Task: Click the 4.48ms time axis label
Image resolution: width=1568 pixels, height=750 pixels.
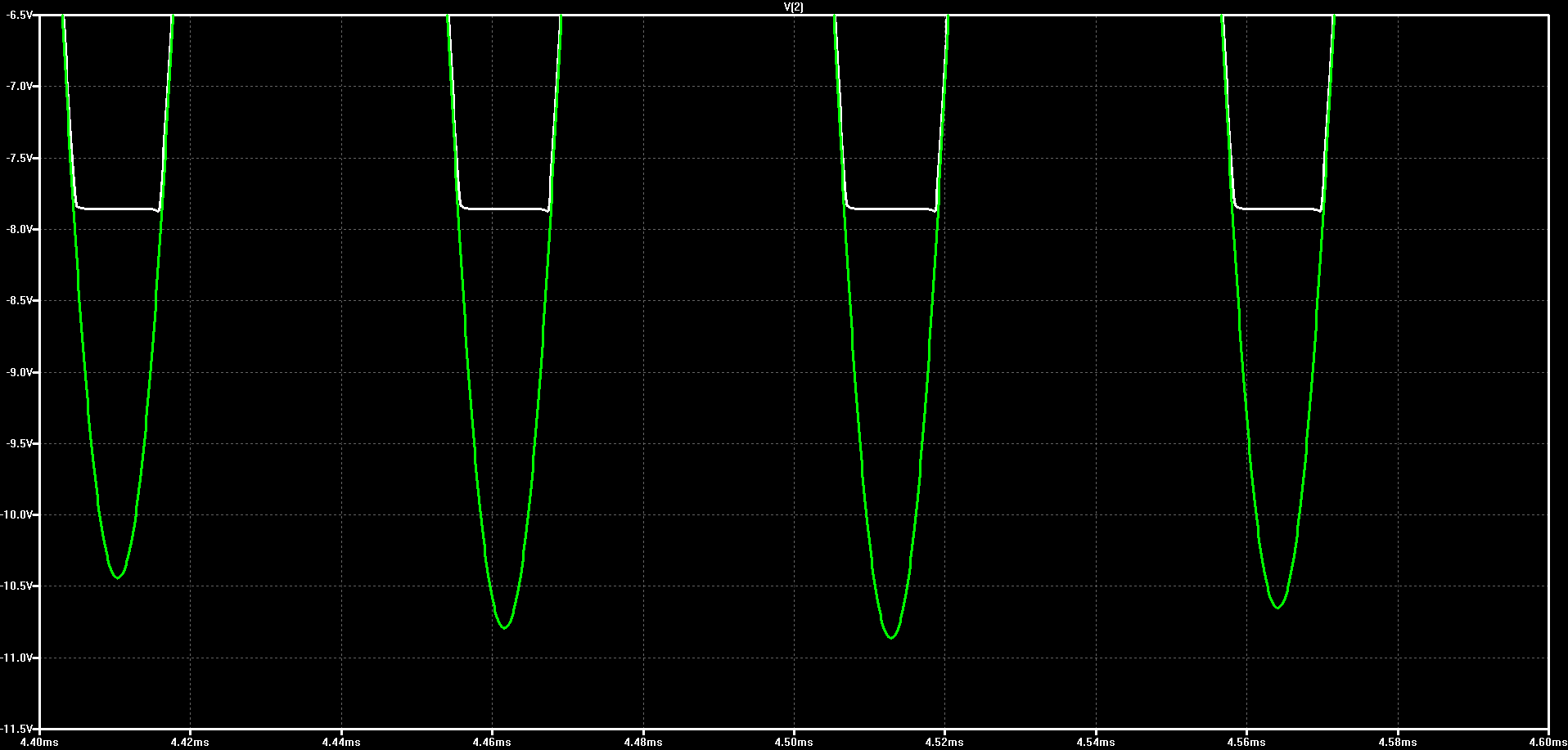Action: [643, 742]
